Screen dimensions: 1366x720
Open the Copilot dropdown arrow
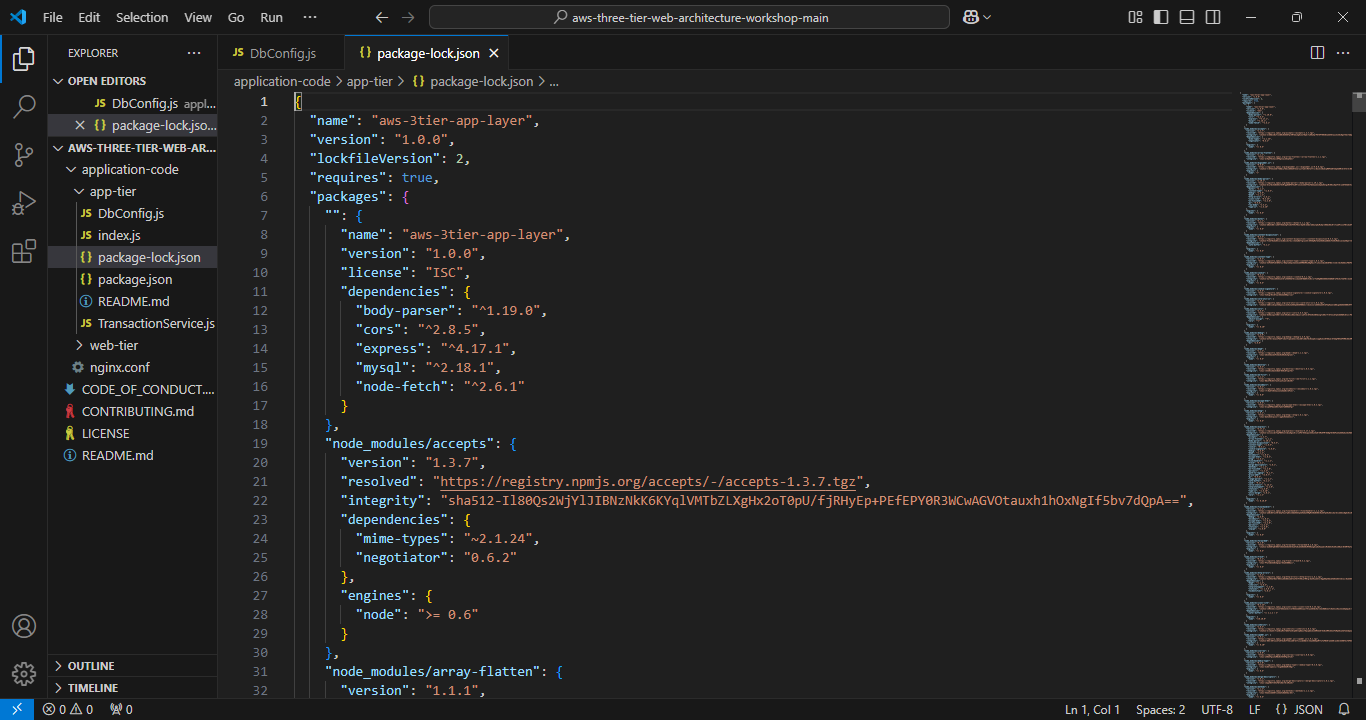(988, 17)
